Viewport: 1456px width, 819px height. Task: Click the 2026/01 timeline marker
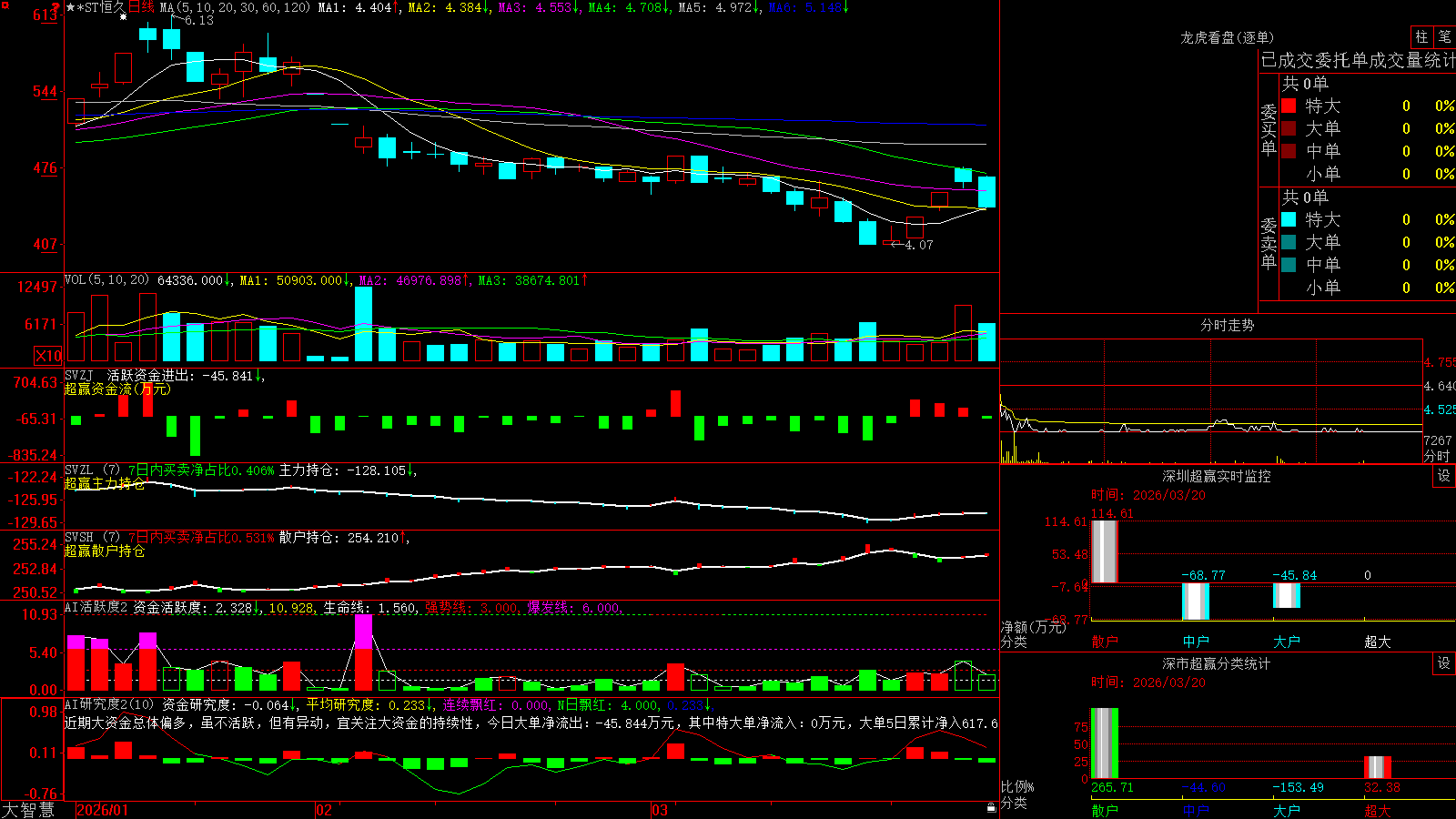point(103,810)
